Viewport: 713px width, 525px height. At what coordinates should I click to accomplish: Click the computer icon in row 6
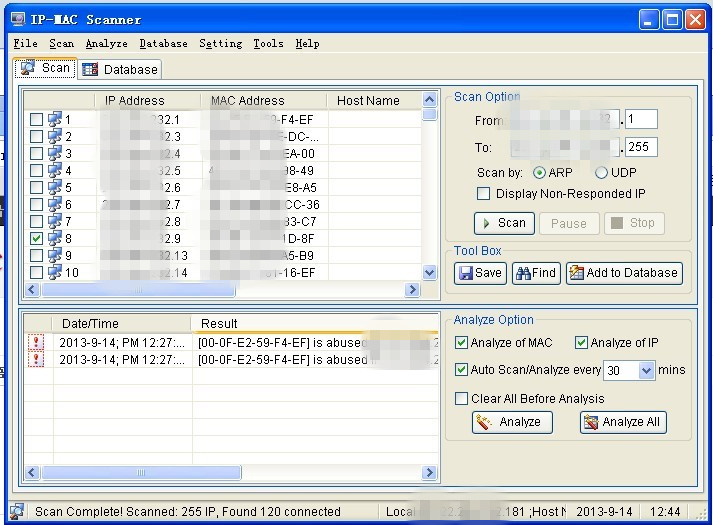point(55,205)
